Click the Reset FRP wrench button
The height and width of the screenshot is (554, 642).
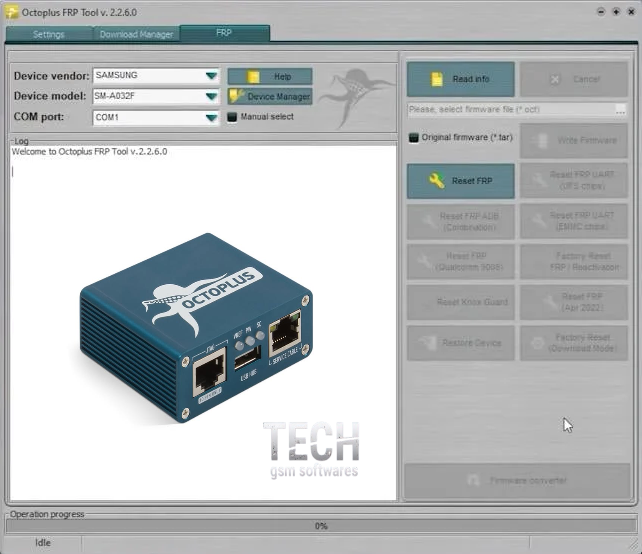point(461,181)
